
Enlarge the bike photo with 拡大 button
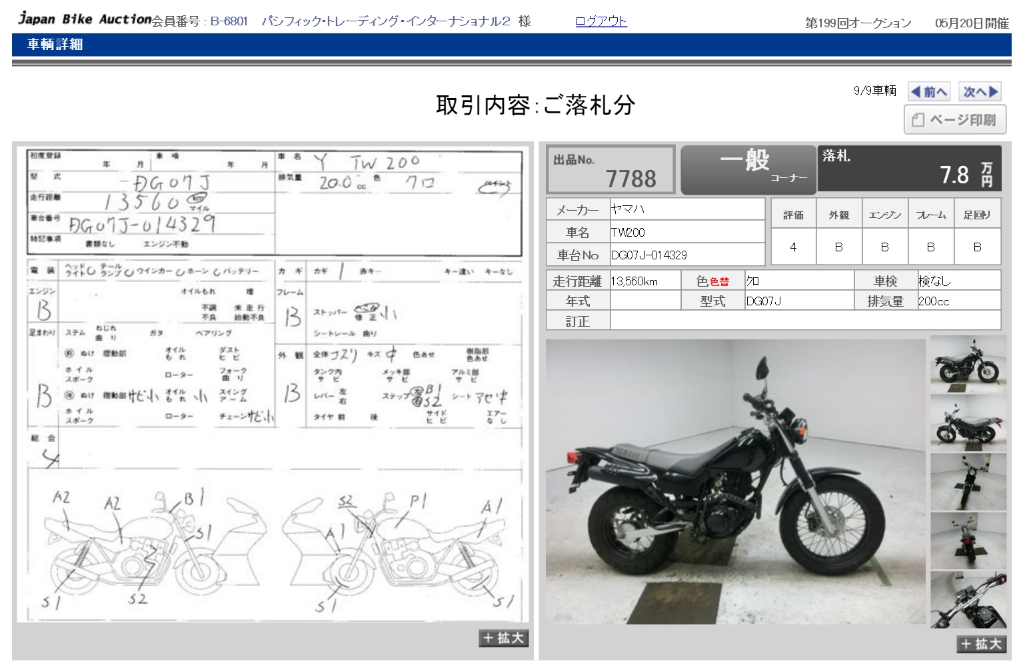tap(980, 643)
